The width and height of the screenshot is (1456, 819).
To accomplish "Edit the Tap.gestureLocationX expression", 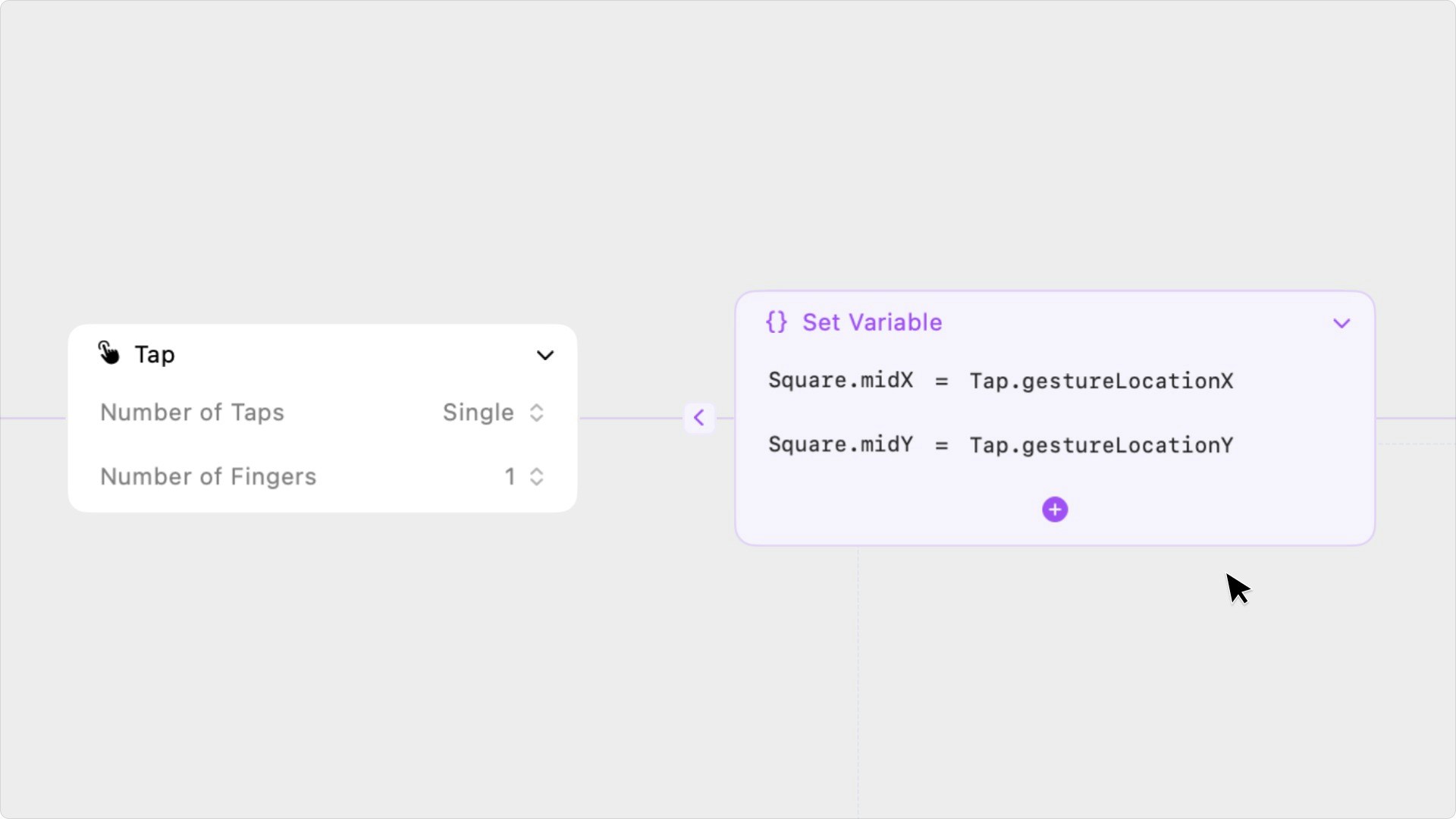I will click(x=1101, y=381).
